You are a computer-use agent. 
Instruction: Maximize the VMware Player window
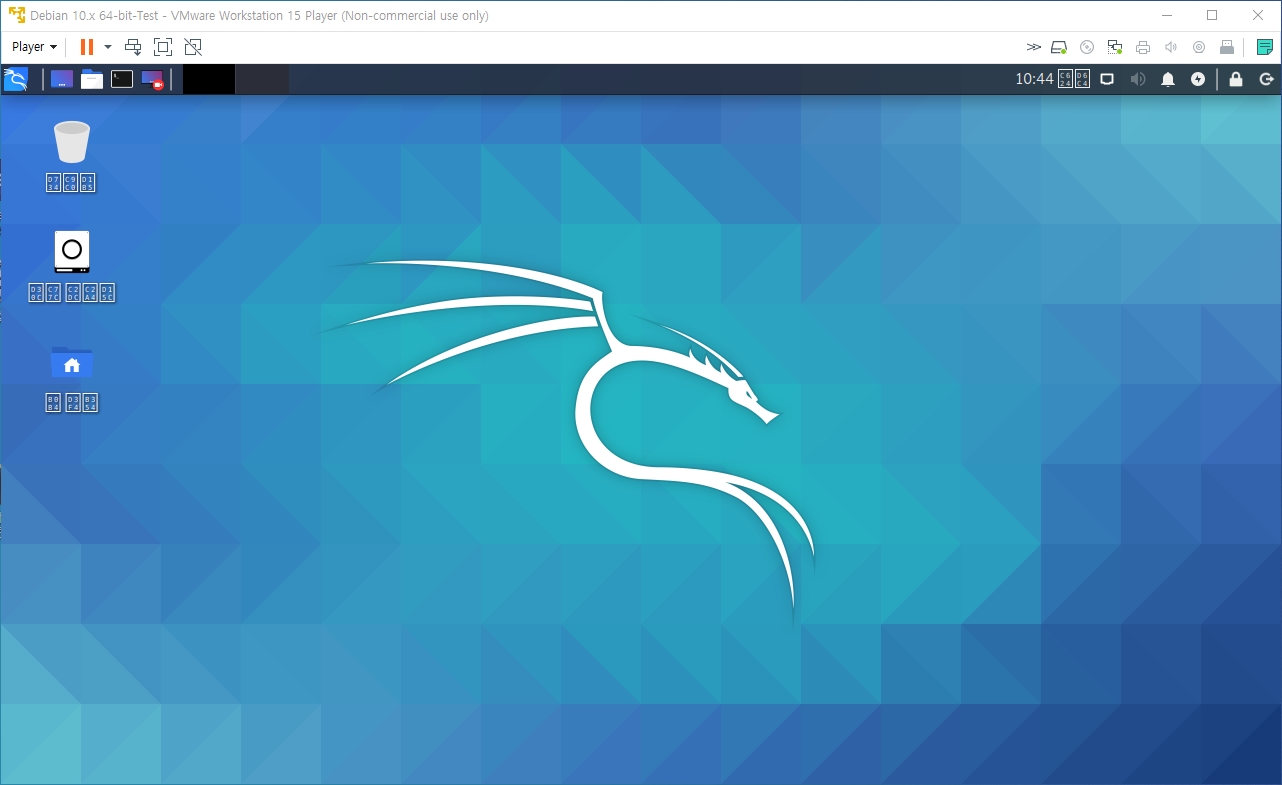(1212, 15)
